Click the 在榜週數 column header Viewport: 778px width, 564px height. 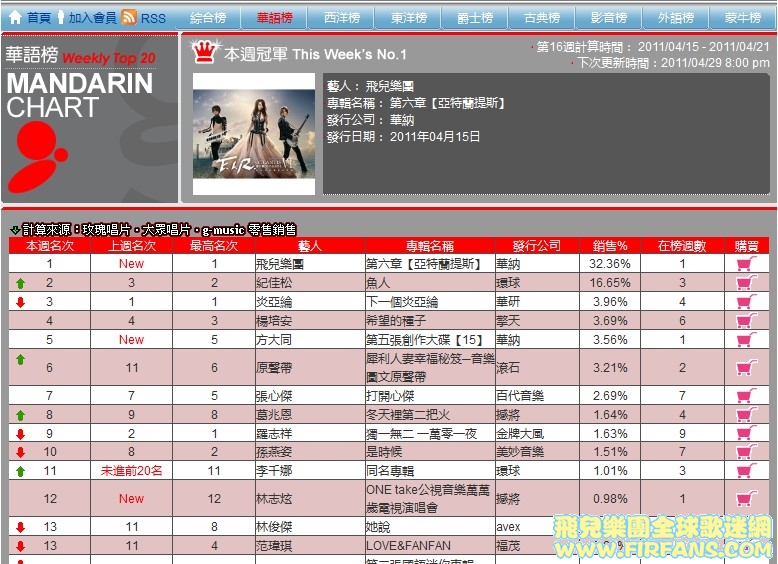tap(682, 246)
